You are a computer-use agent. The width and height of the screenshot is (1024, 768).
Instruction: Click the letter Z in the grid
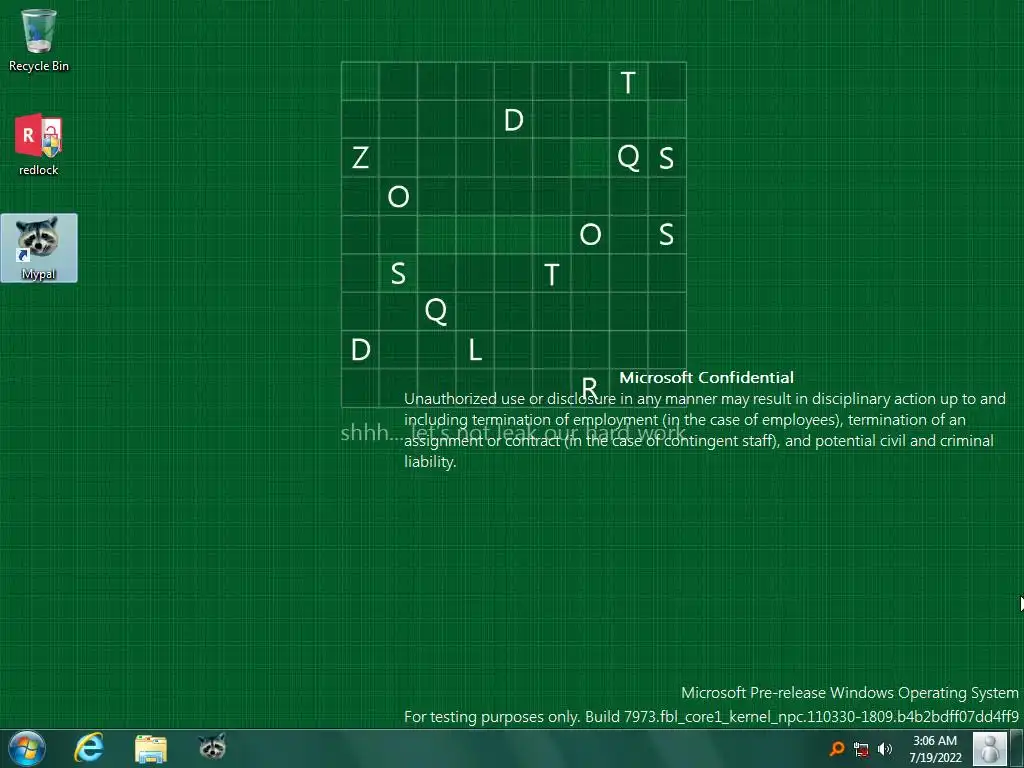pos(360,157)
